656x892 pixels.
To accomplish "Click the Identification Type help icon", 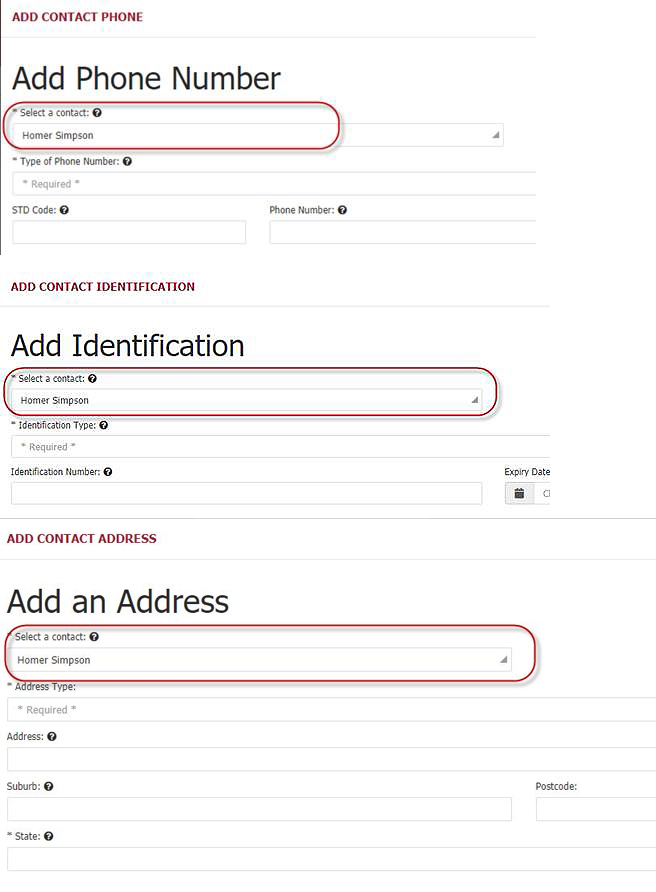I will (x=105, y=425).
